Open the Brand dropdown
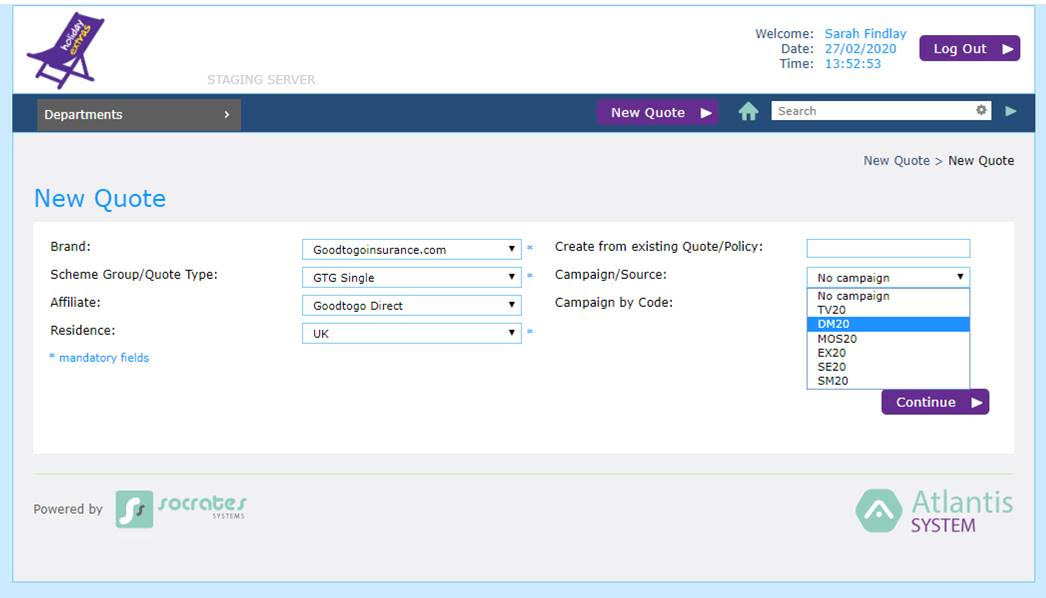The image size is (1046, 598). coord(411,250)
